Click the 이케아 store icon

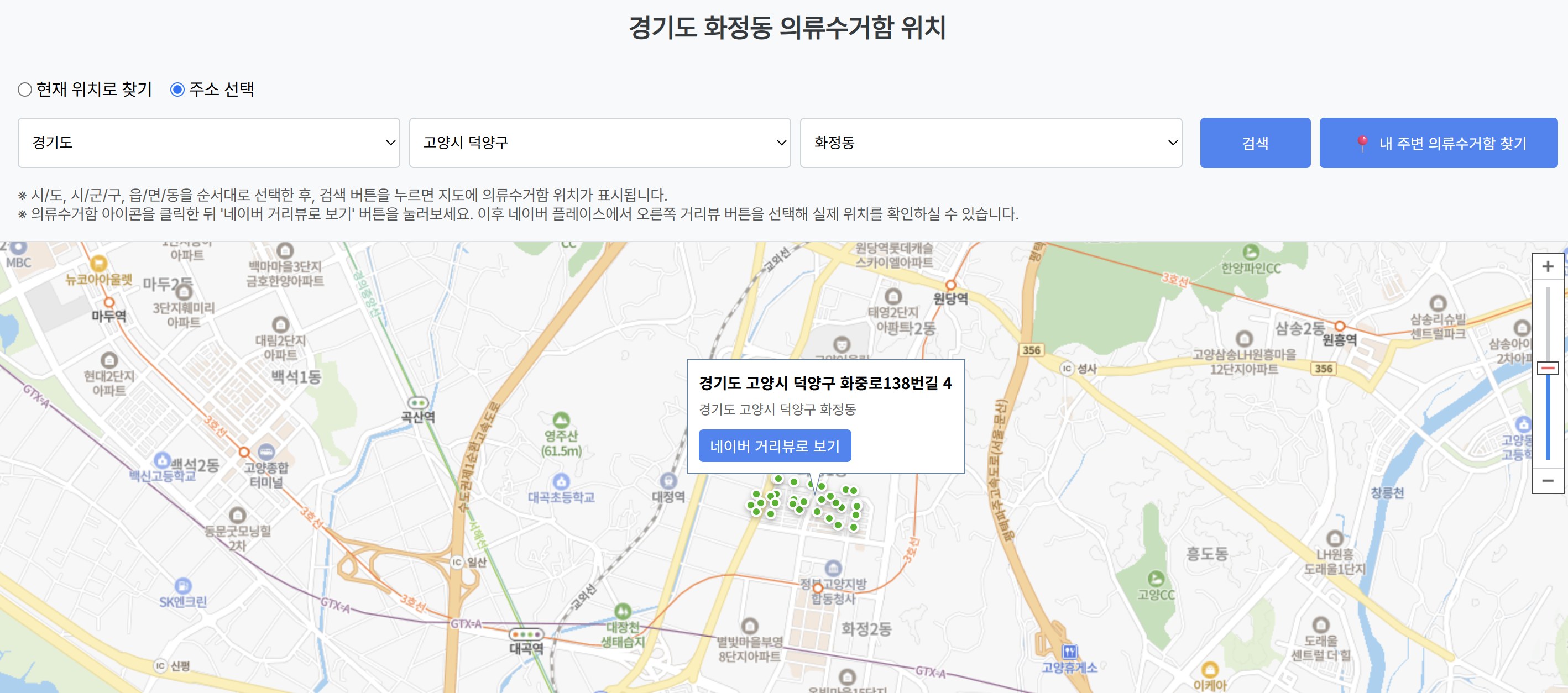point(1210,669)
